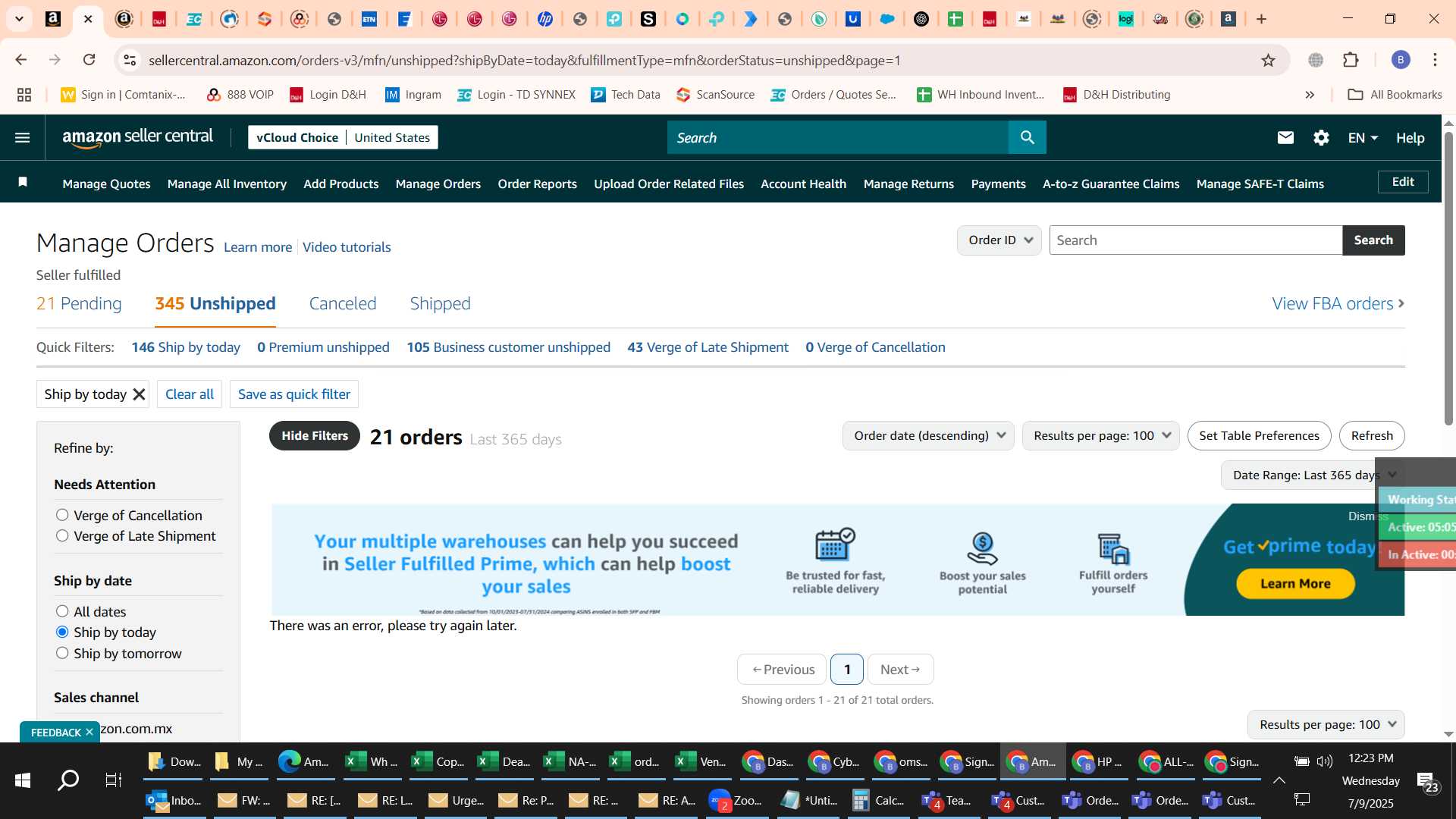Click the order Search input field
Image resolution: width=1456 pixels, height=819 pixels.
pyautogui.click(x=1196, y=240)
